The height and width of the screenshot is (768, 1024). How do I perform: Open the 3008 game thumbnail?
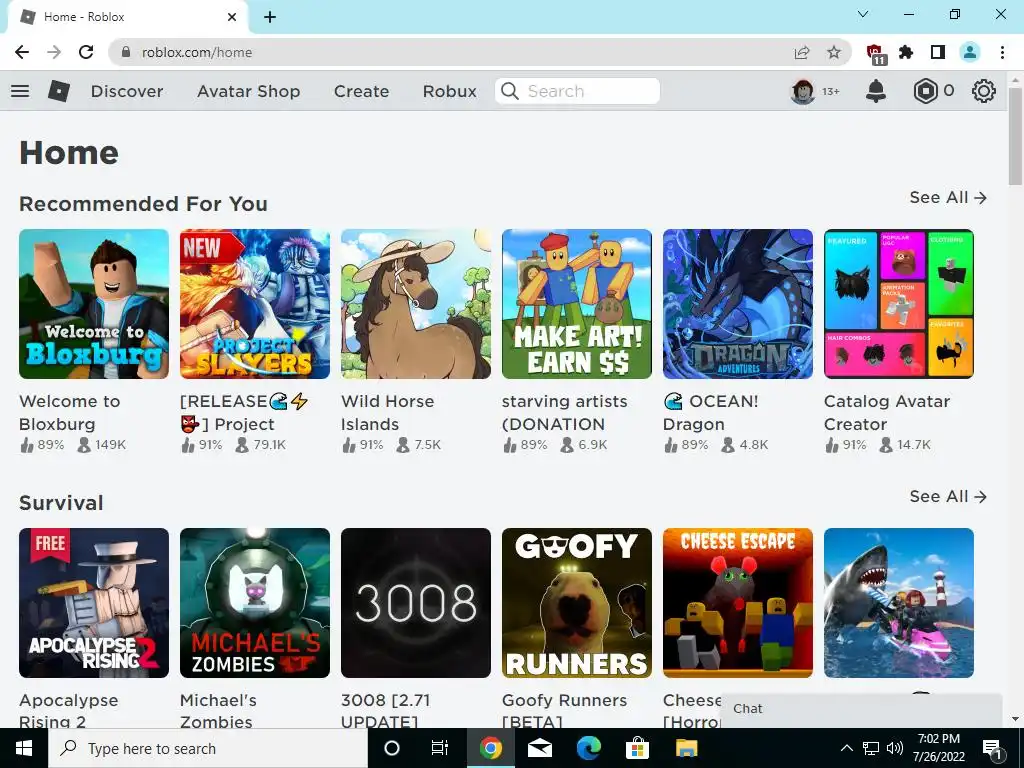click(x=416, y=603)
